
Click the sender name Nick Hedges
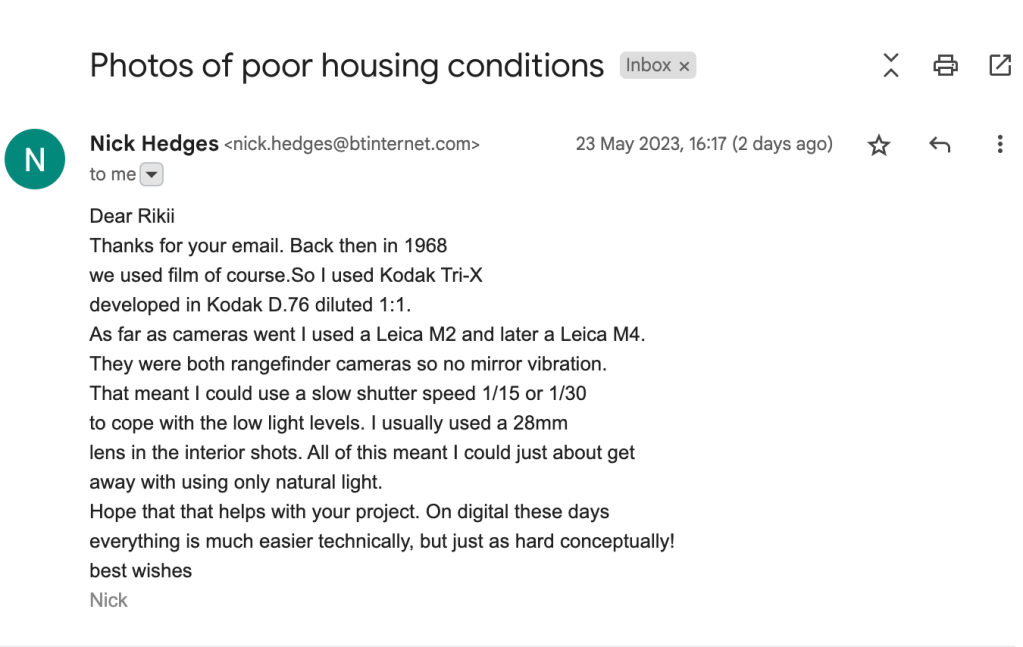[154, 144]
